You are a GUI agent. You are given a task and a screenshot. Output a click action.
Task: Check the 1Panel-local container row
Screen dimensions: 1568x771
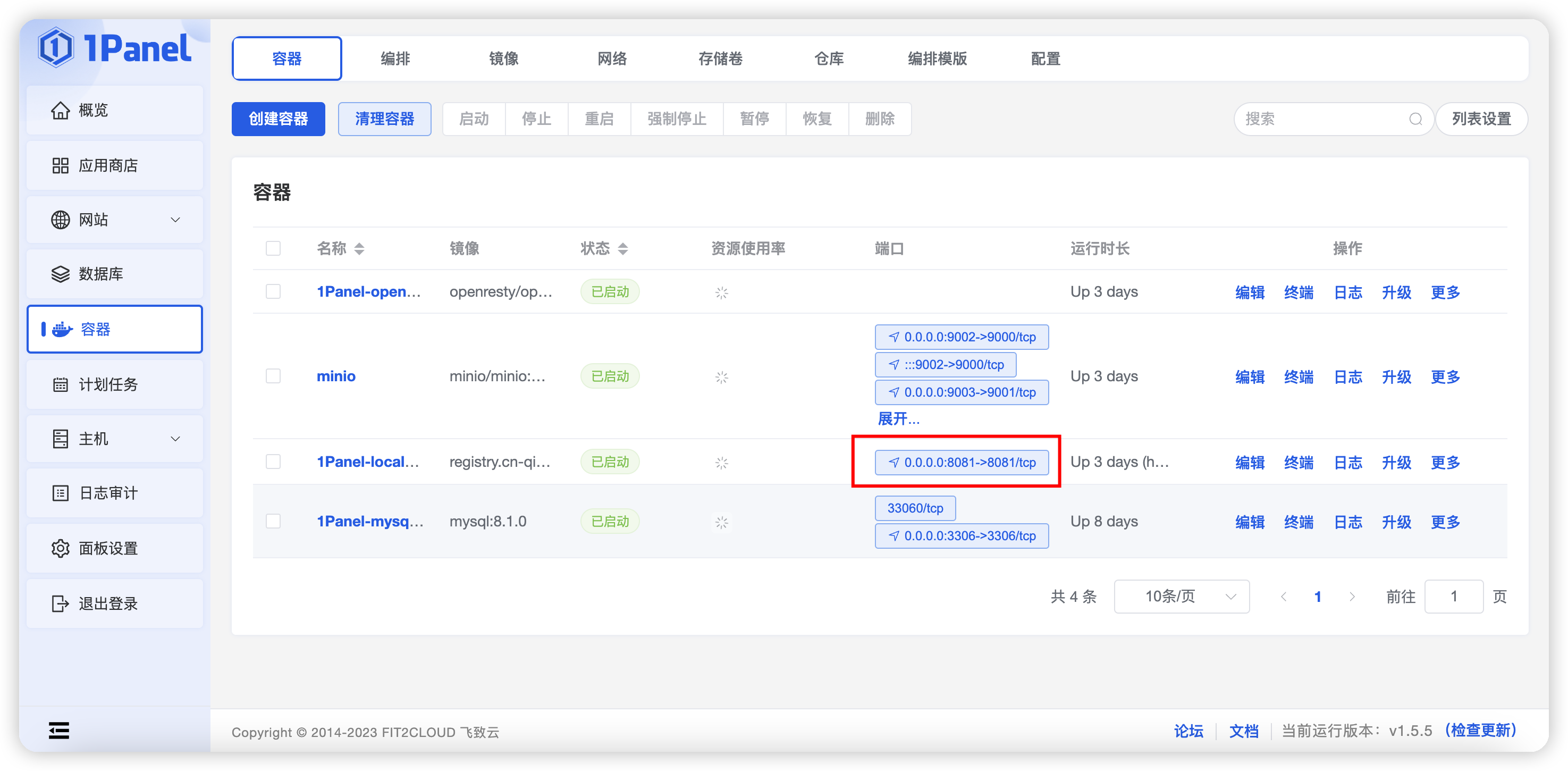[x=273, y=462]
